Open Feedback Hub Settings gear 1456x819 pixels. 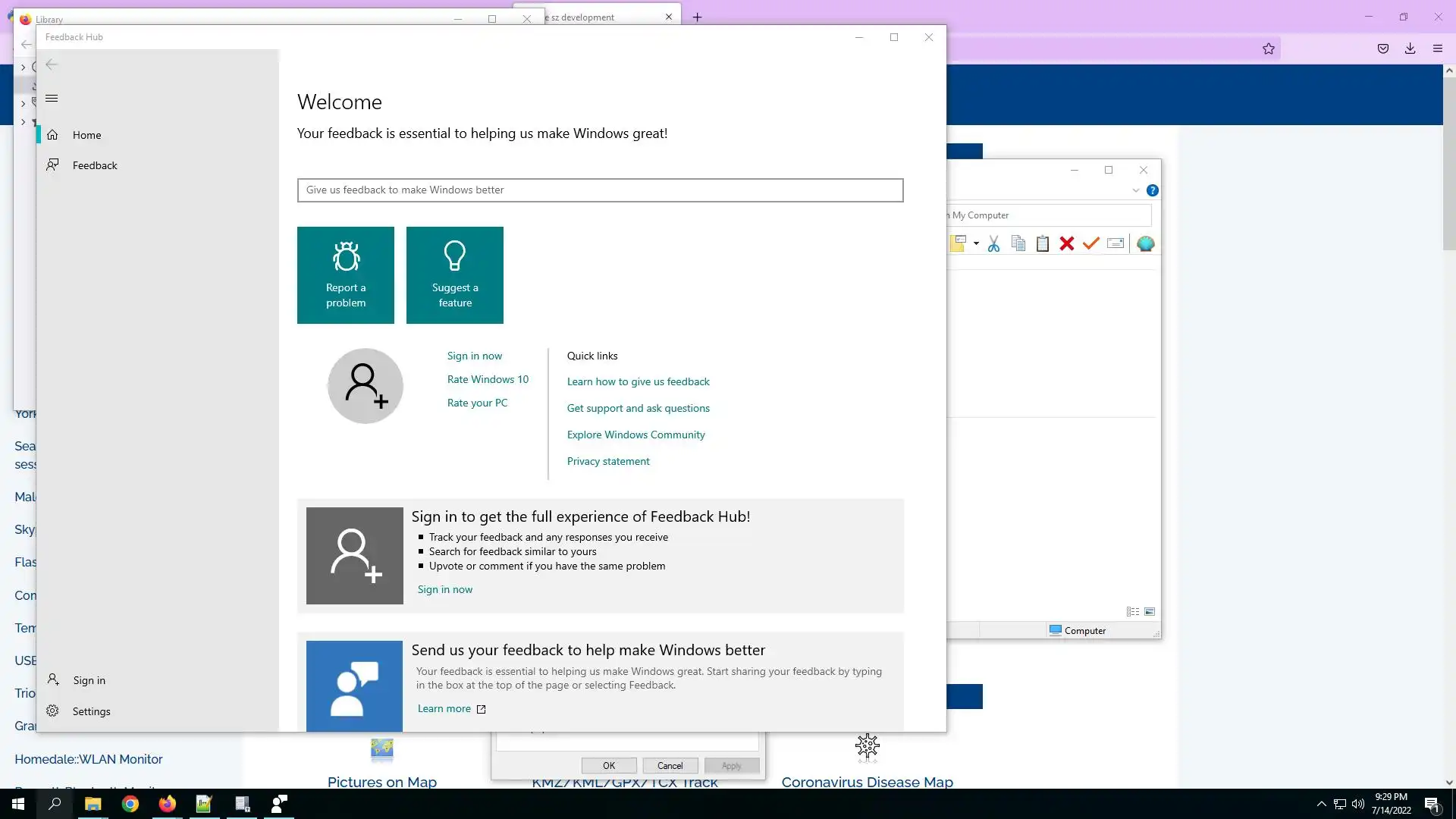point(52,711)
